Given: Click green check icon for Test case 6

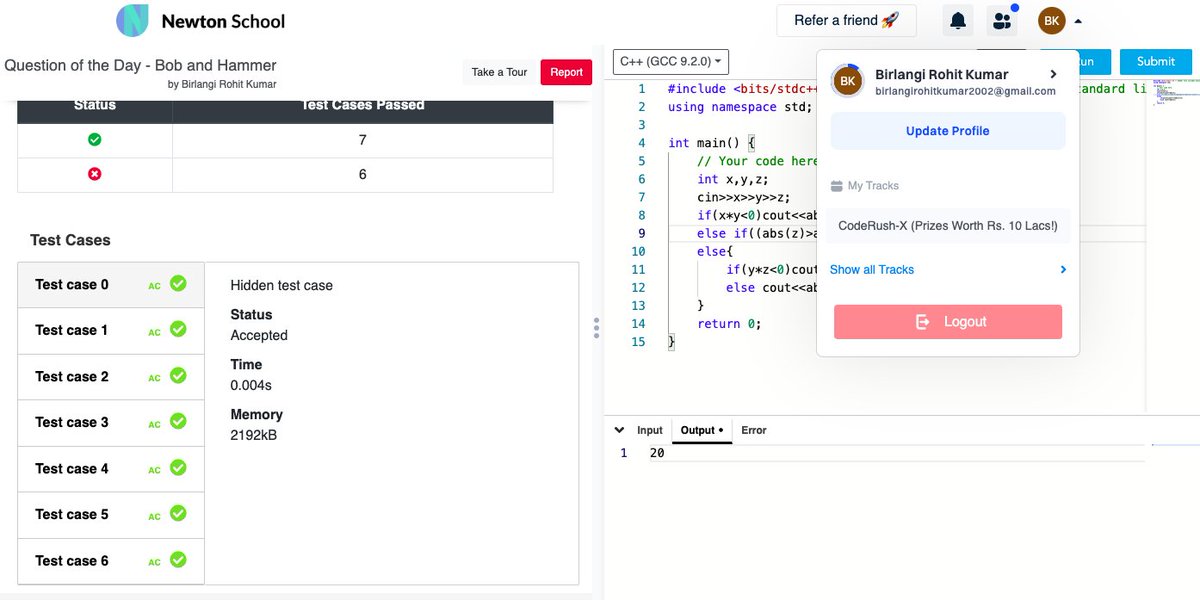Looking at the screenshot, I should (x=178, y=560).
